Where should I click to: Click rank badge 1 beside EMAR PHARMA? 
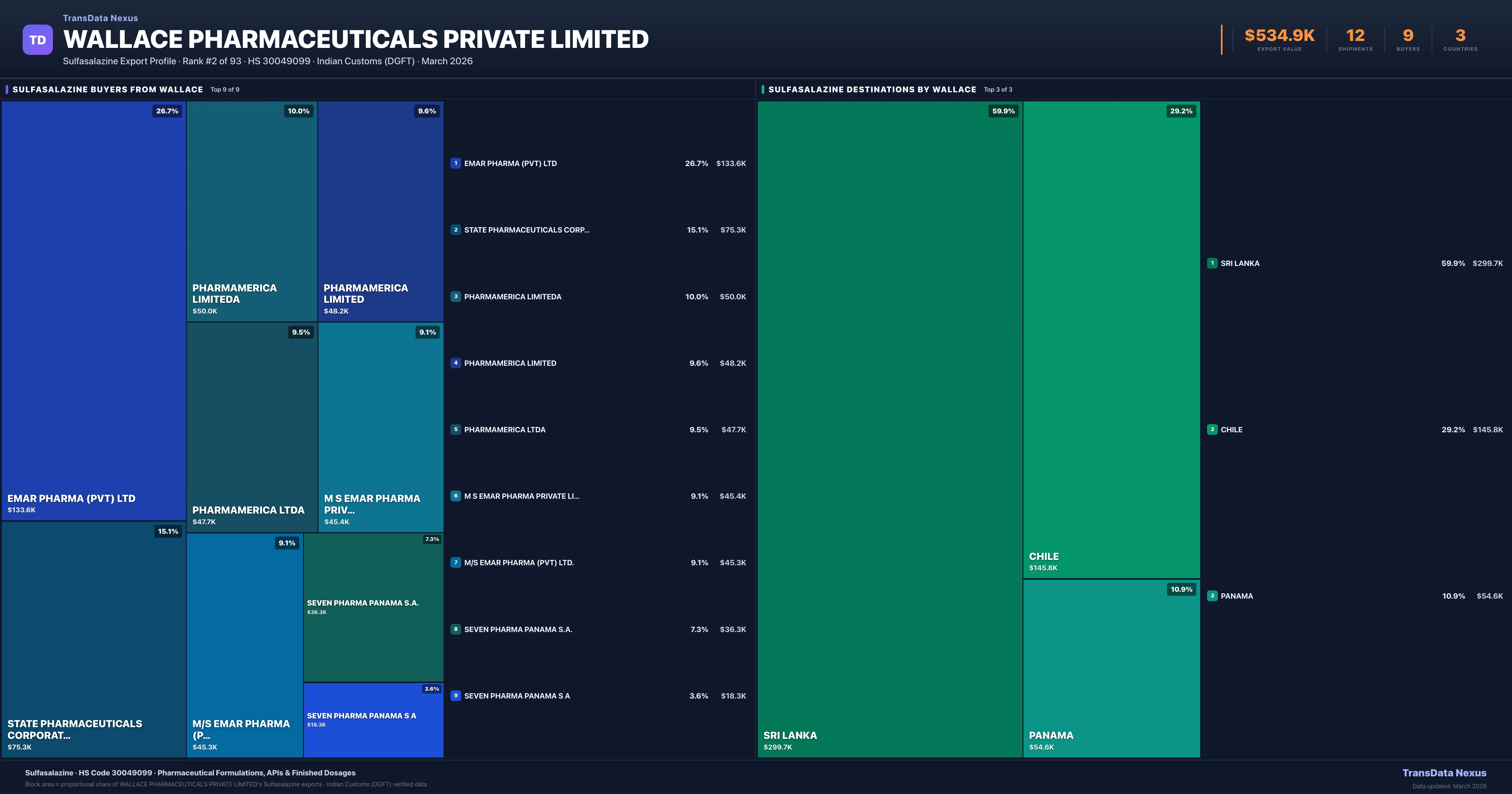pos(455,163)
